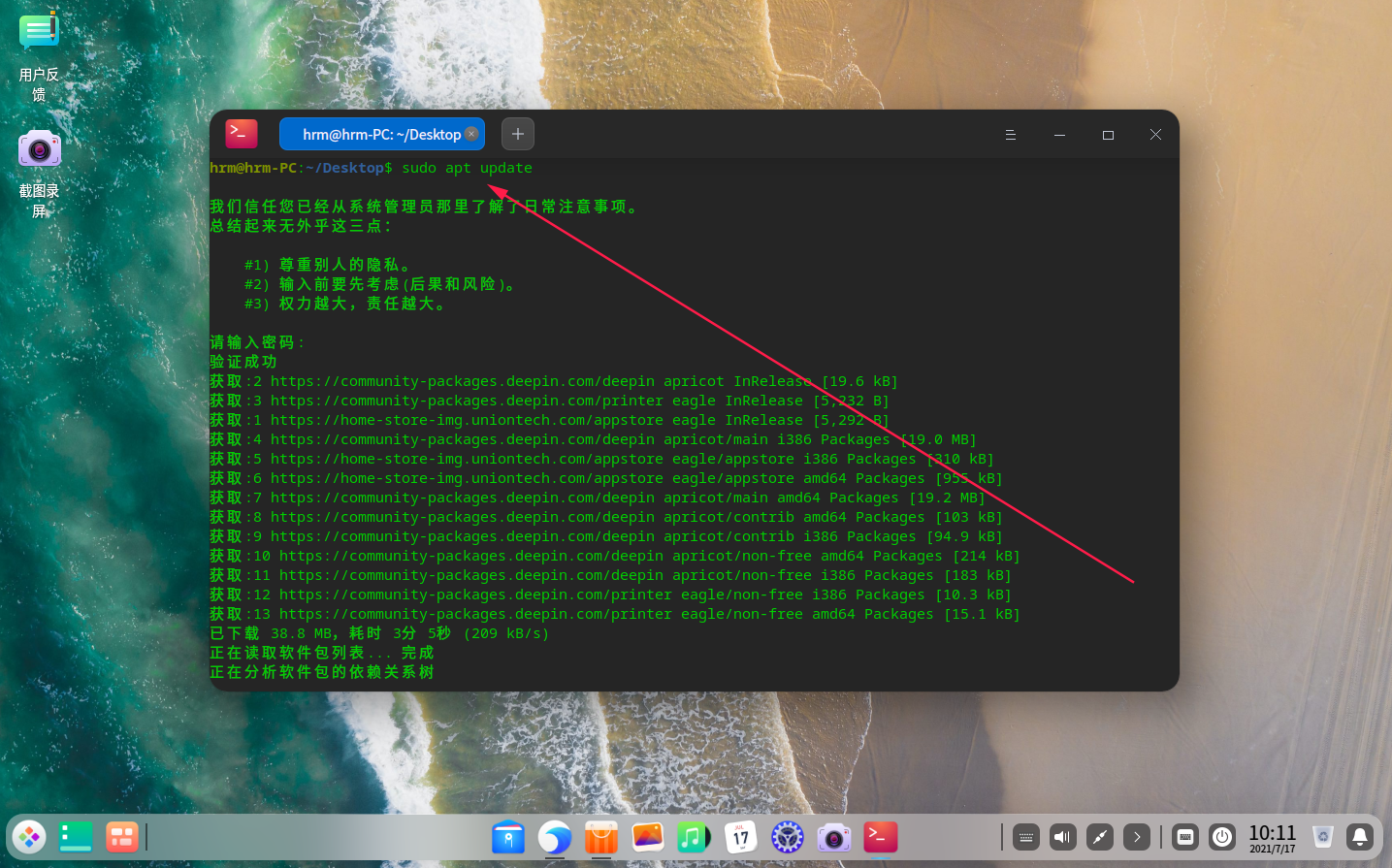Viewport: 1392px width, 868px height.
Task: Click the keyboard layout tray icon
Action: coord(1185,837)
